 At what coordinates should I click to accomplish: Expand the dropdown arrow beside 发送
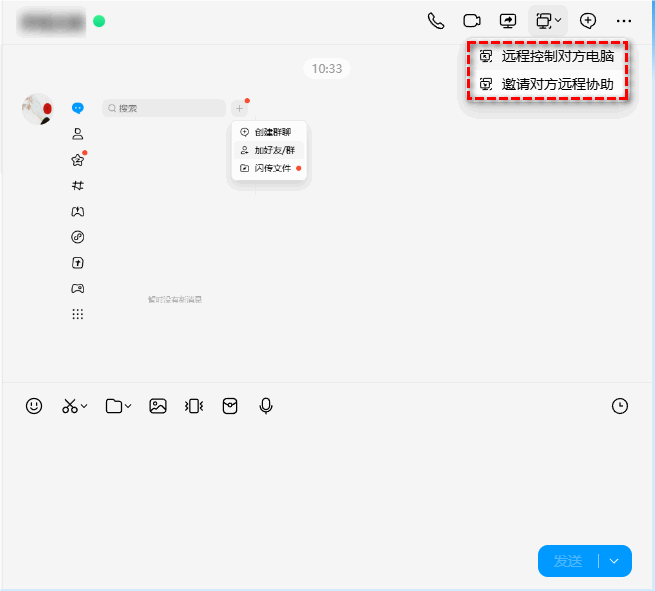point(615,561)
